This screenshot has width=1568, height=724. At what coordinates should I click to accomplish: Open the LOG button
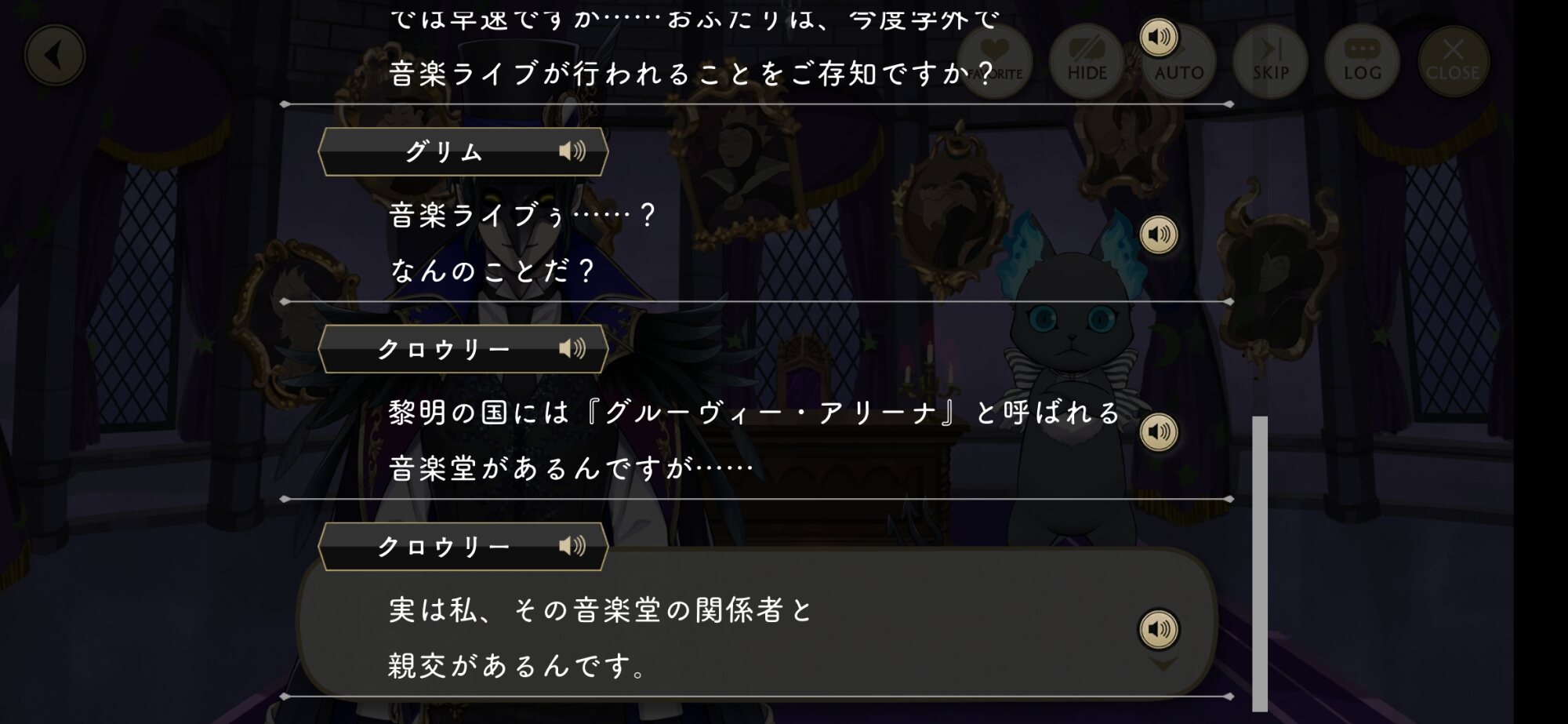[1362, 61]
